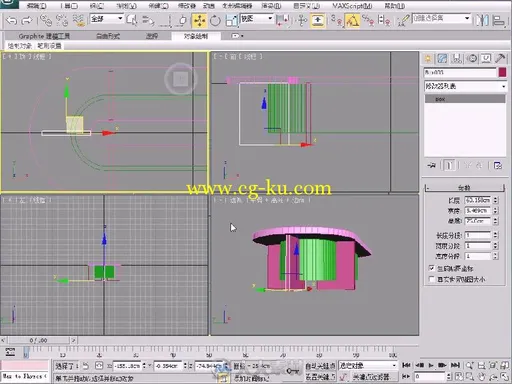This screenshot has height=384, width=512.
Task: Open the Help menu in the menu bar
Action: pos(395,6)
